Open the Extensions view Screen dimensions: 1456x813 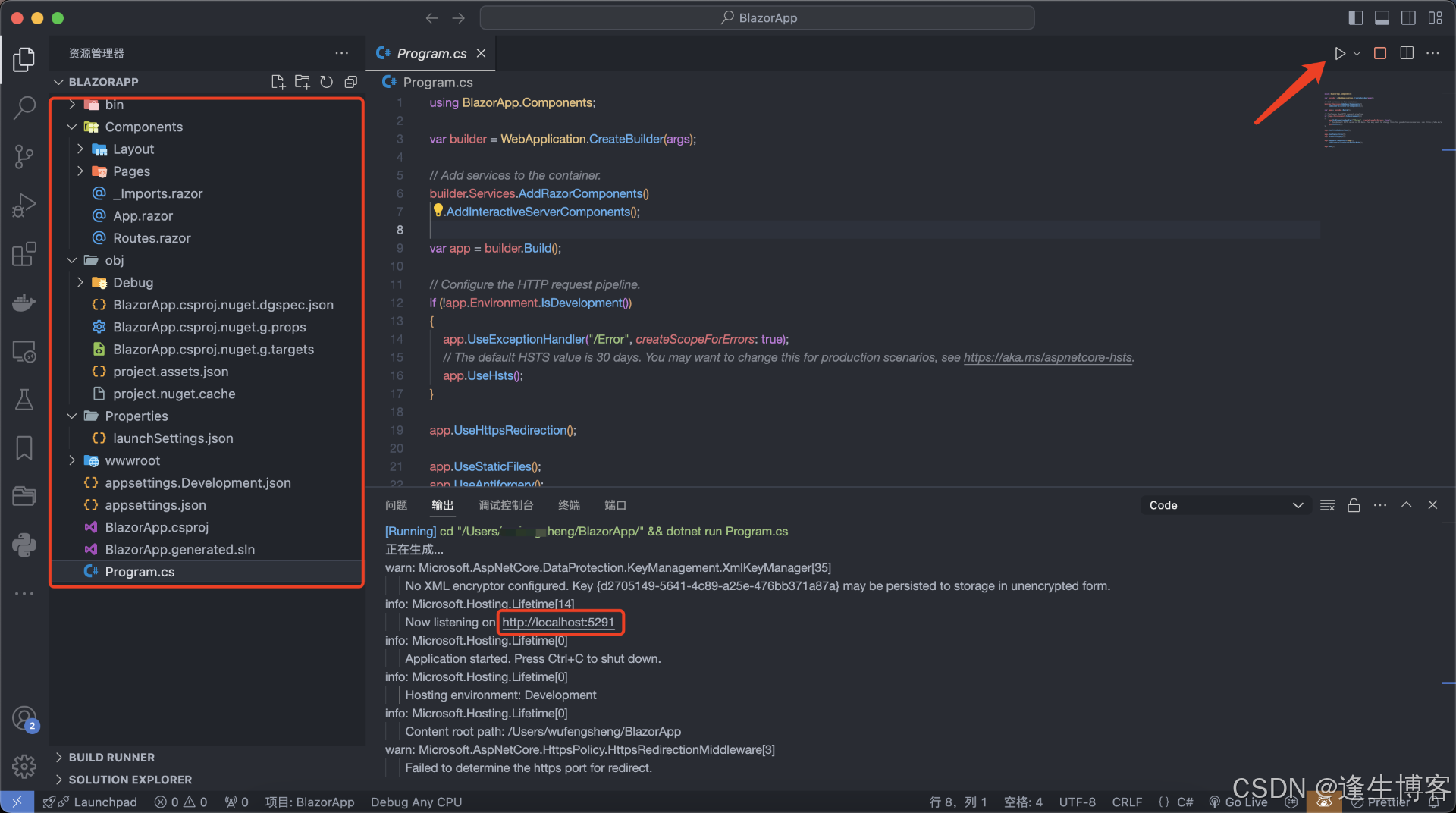pyautogui.click(x=24, y=254)
